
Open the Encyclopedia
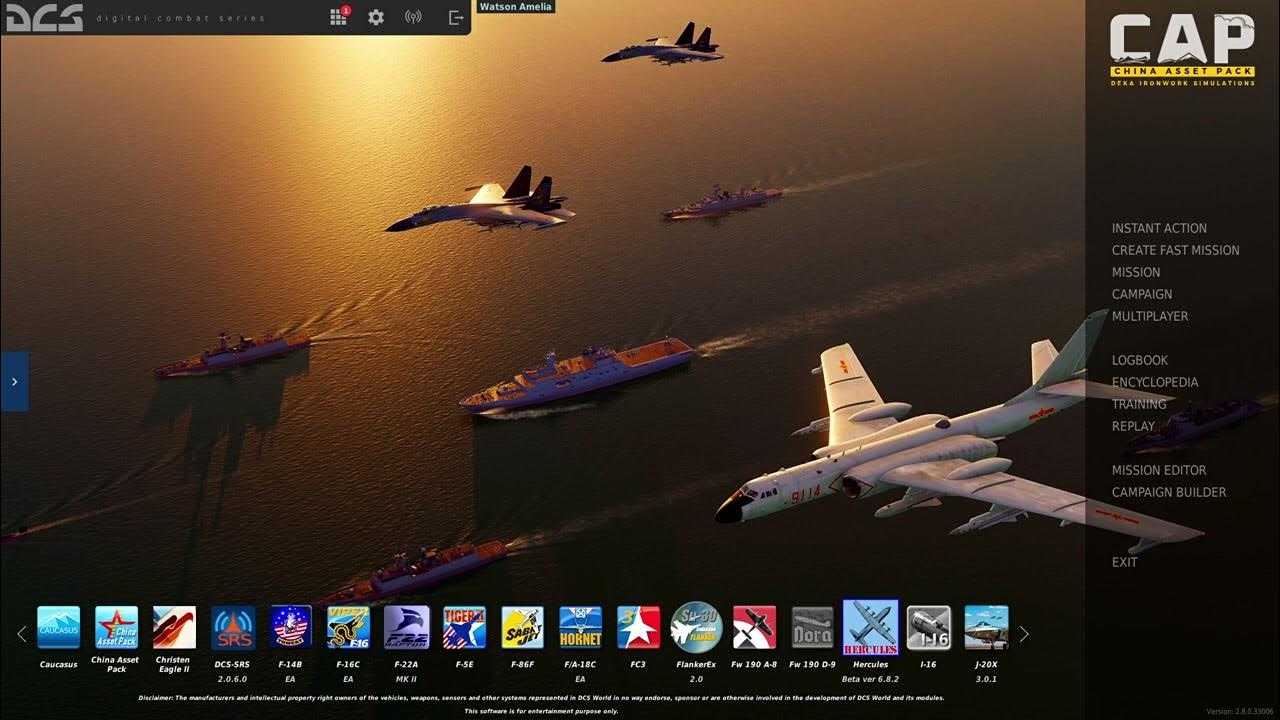(1155, 382)
